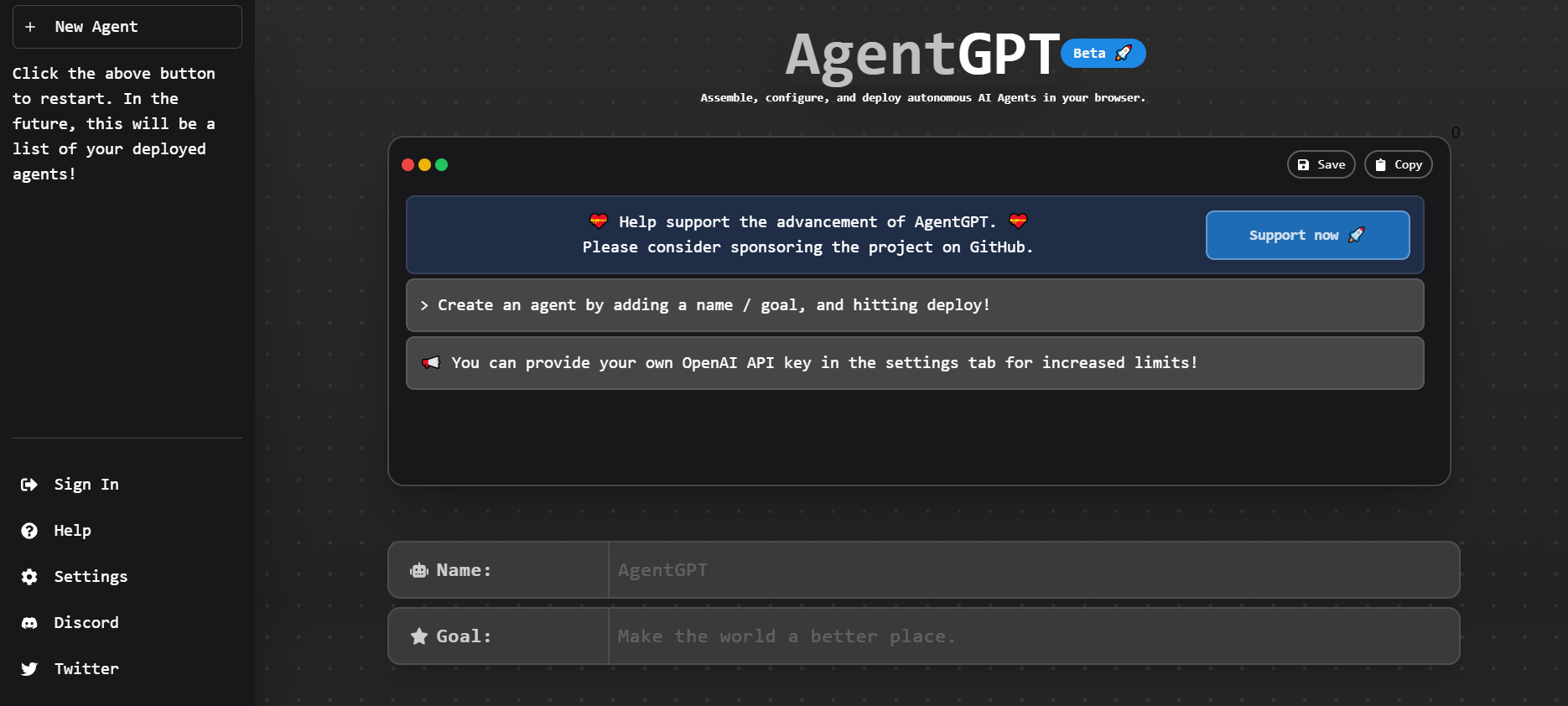Click the yellow window dot
Viewport: 1568px width, 706px height.
click(x=424, y=165)
